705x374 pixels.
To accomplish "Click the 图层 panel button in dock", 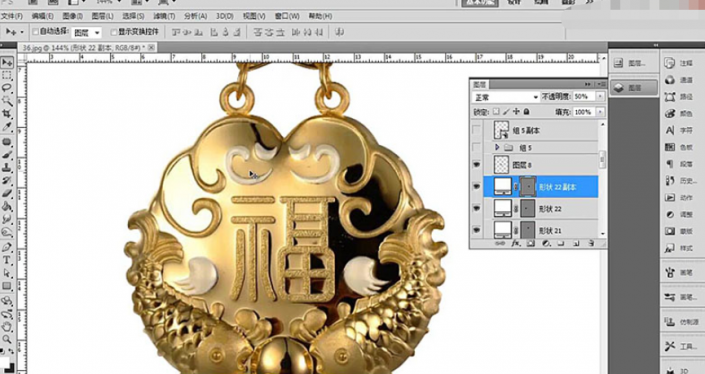I will (x=634, y=88).
